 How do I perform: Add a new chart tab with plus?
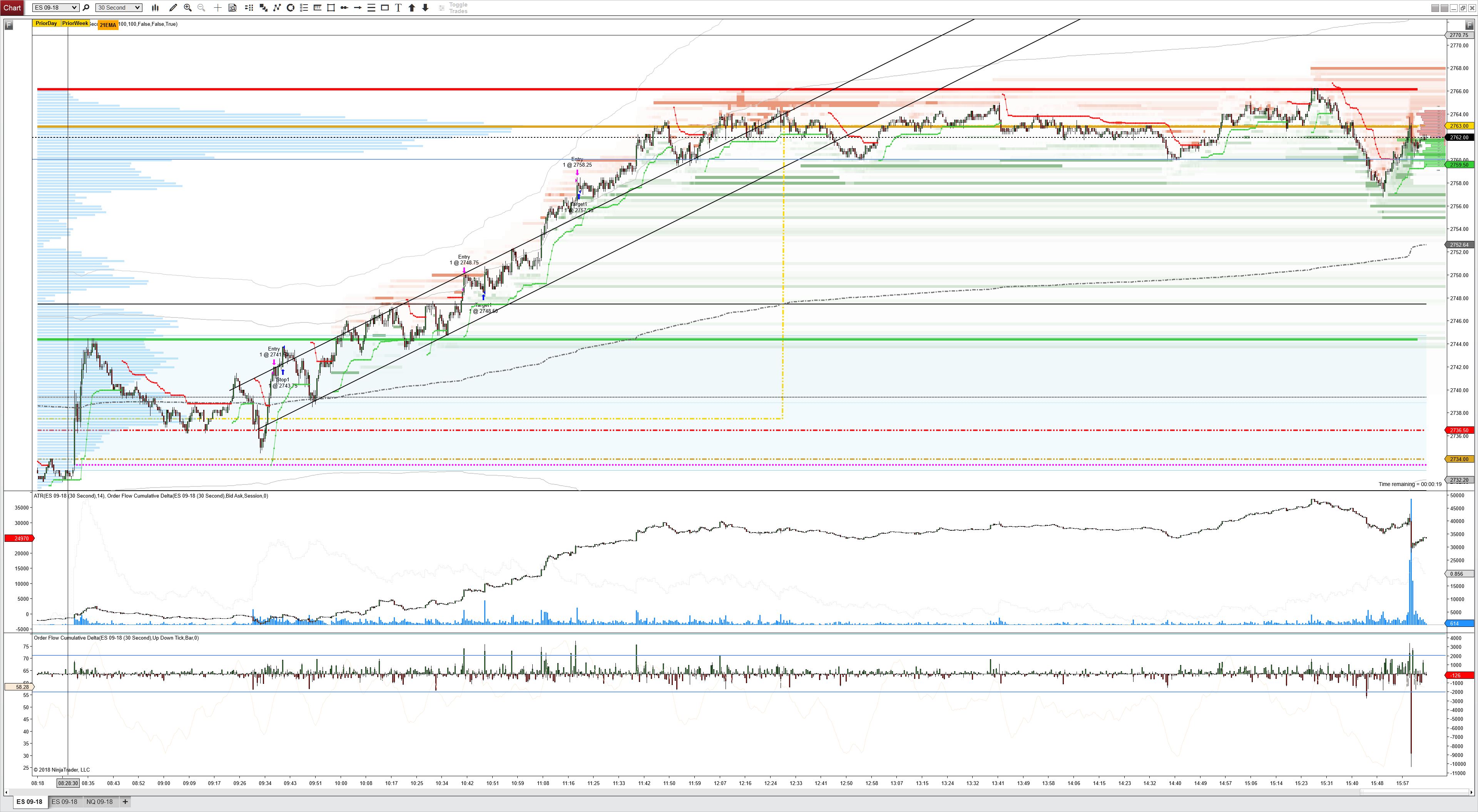(x=125, y=802)
